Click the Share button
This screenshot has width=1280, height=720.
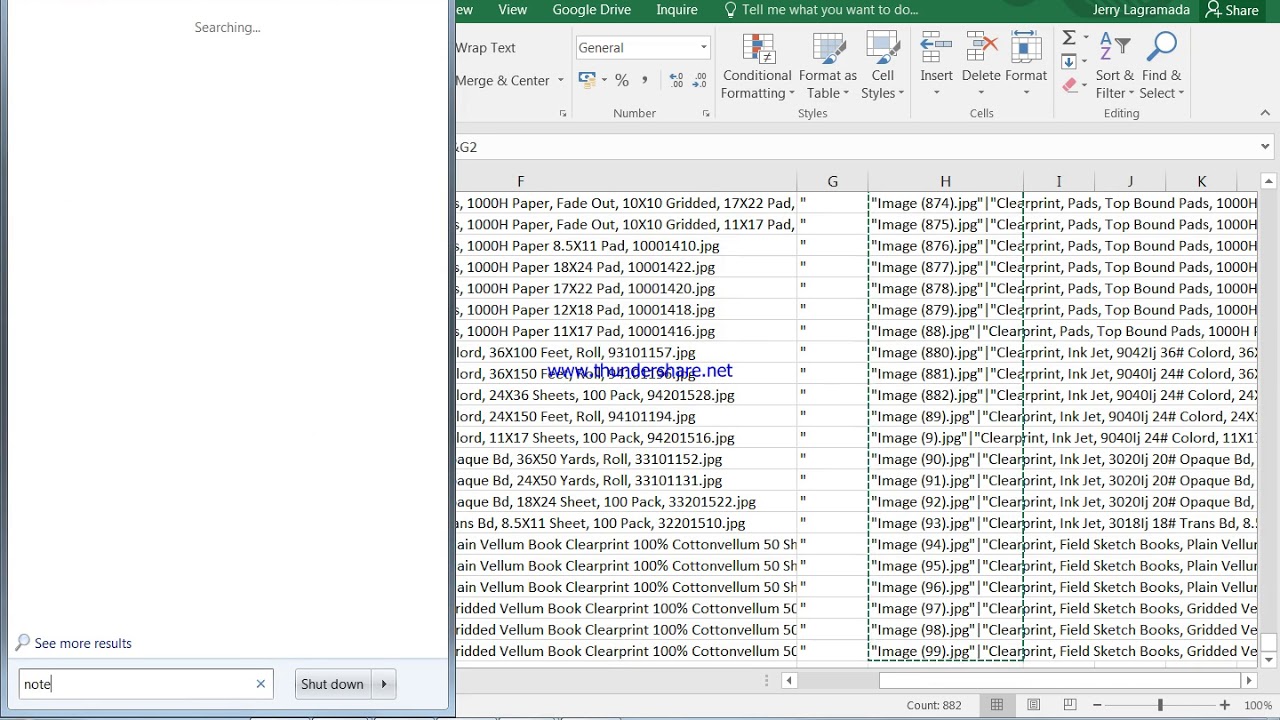pyautogui.click(x=1233, y=10)
